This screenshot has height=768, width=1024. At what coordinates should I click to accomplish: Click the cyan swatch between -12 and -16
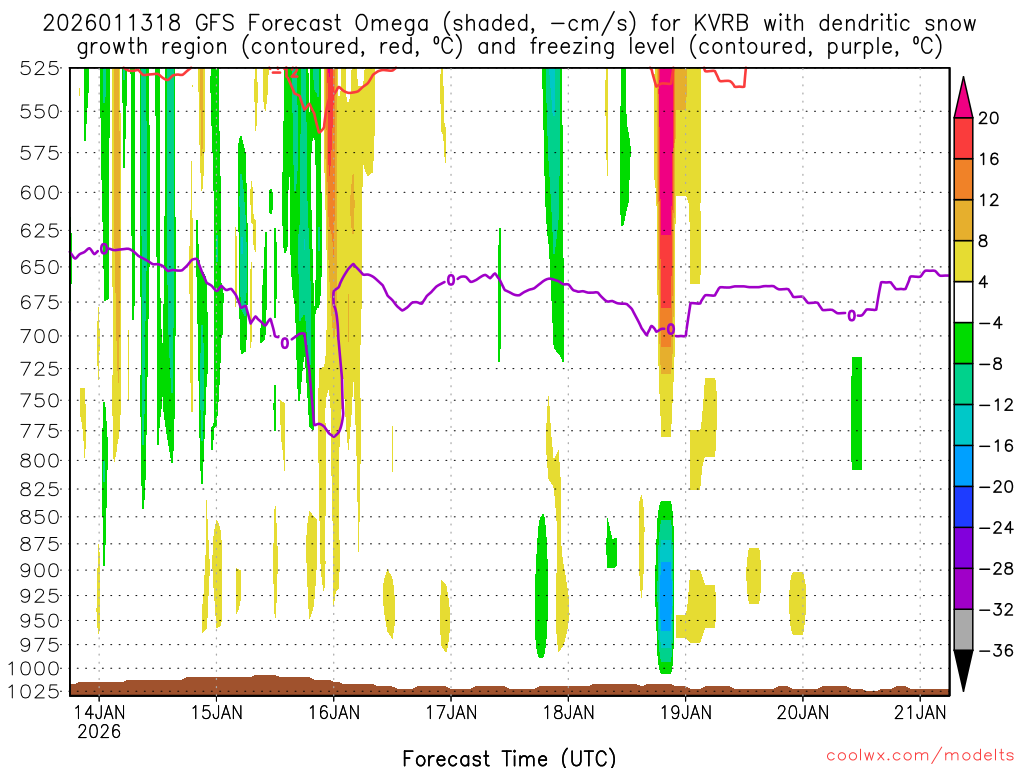963,425
